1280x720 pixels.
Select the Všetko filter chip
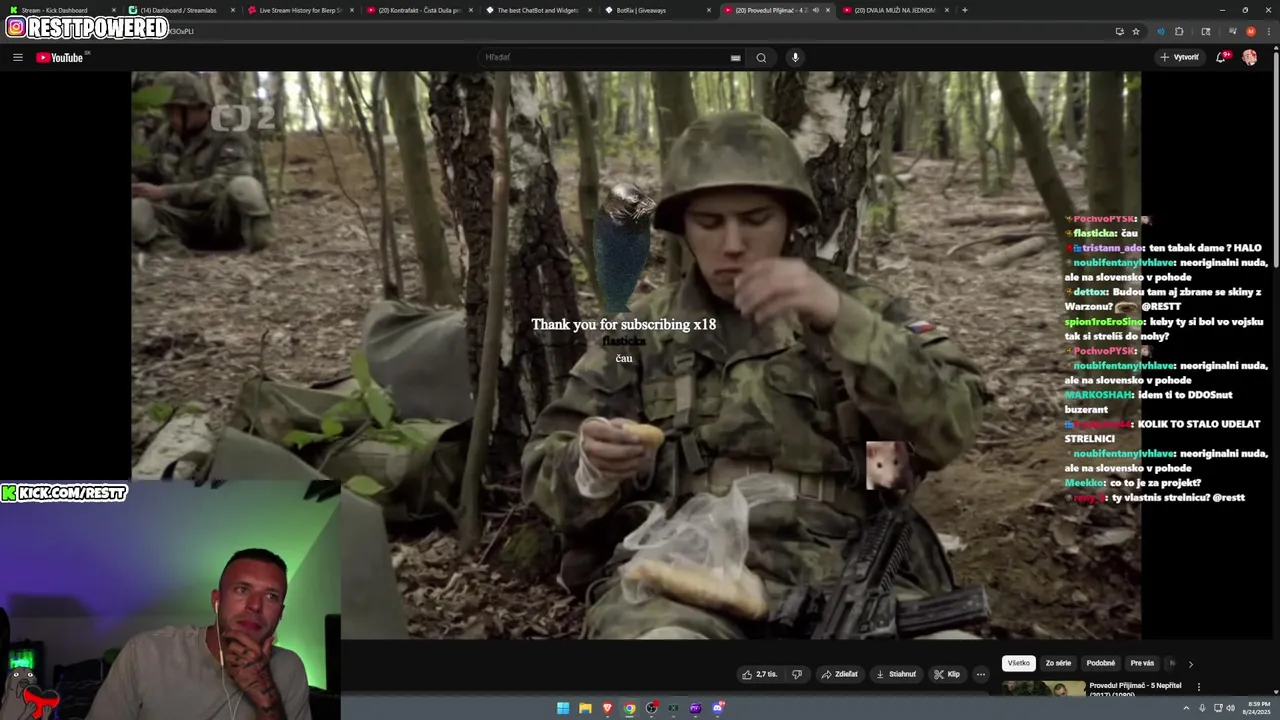tap(1018, 663)
